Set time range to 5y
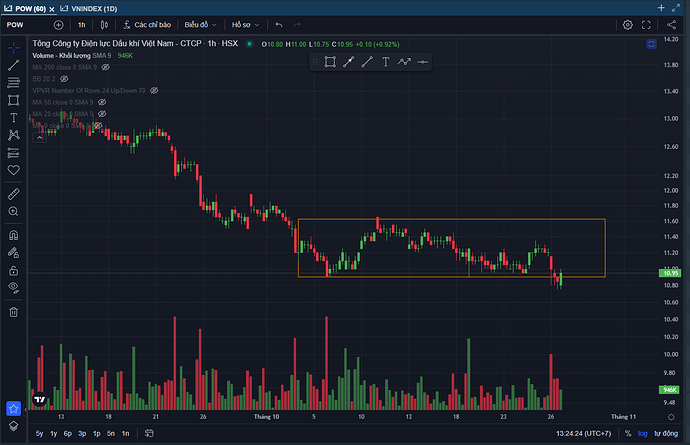 [x=39, y=433]
